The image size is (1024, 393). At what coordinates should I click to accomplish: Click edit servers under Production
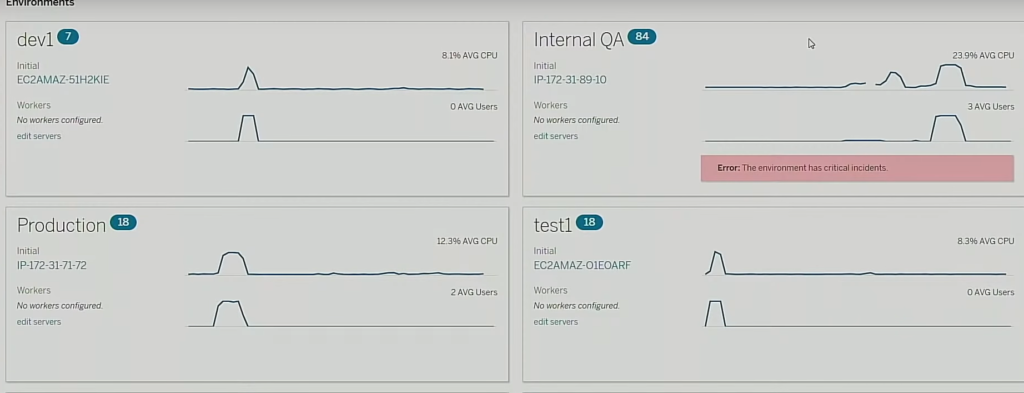click(39, 322)
